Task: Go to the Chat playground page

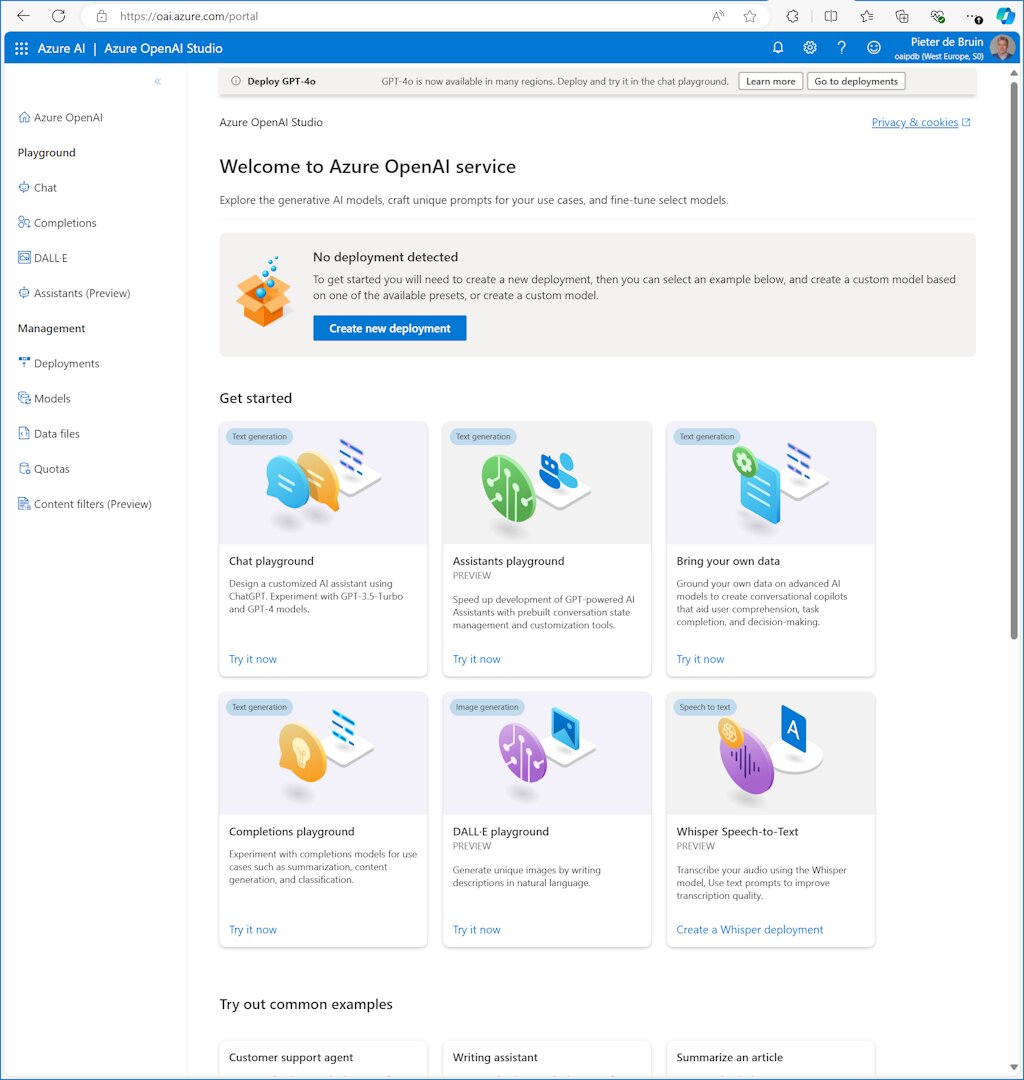Action: click(44, 187)
